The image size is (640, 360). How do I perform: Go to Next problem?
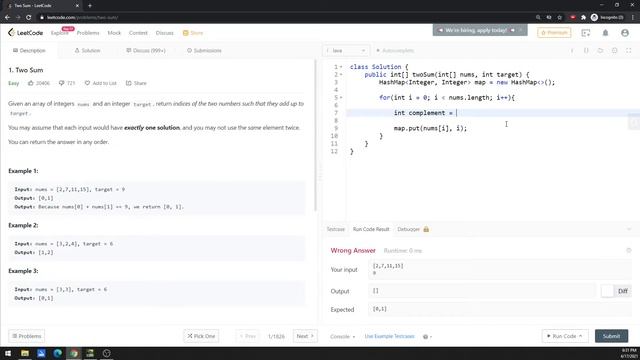click(305, 336)
